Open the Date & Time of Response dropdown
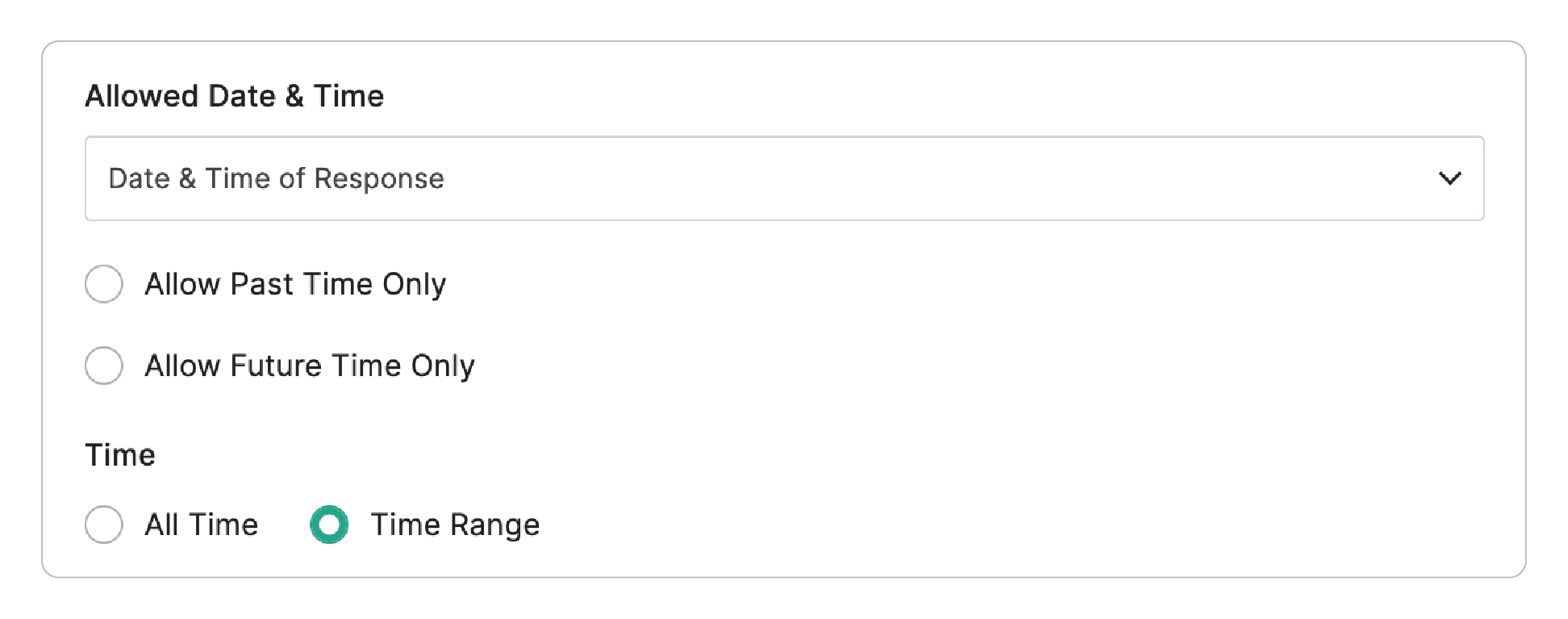This screenshot has height=619, width=1568. point(783,178)
